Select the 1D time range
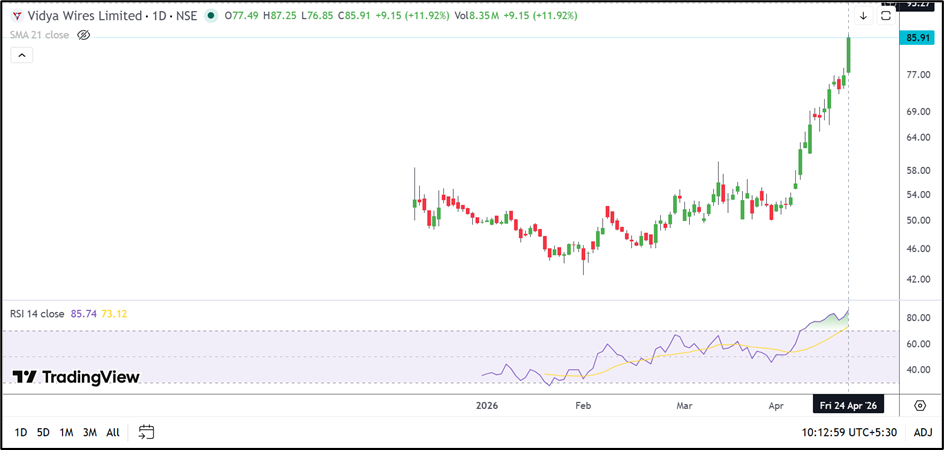This screenshot has width=944, height=450. point(20,432)
